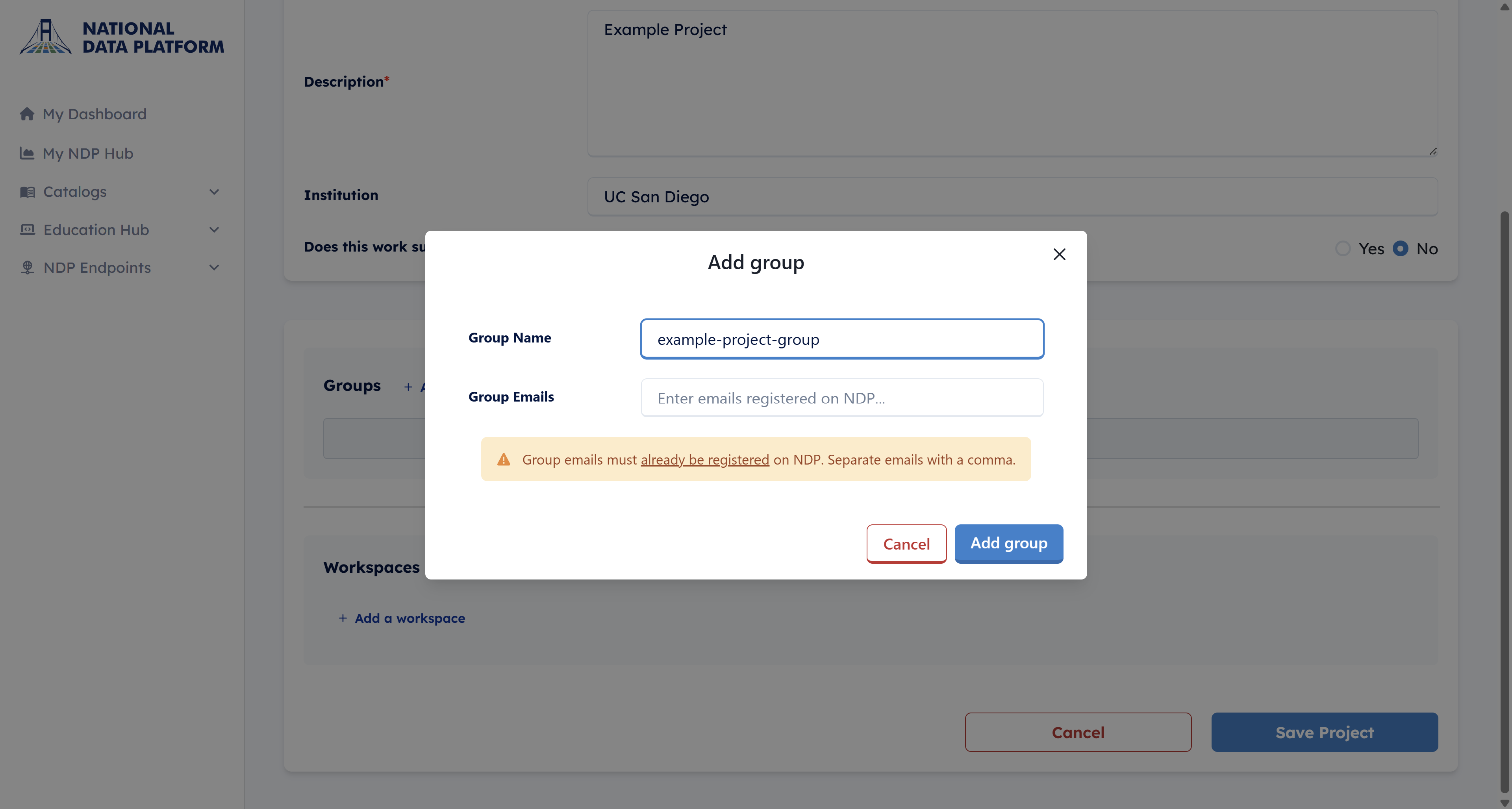Expand the Education Hub chevron
Viewport: 1512px width, 809px height.
pyautogui.click(x=214, y=230)
